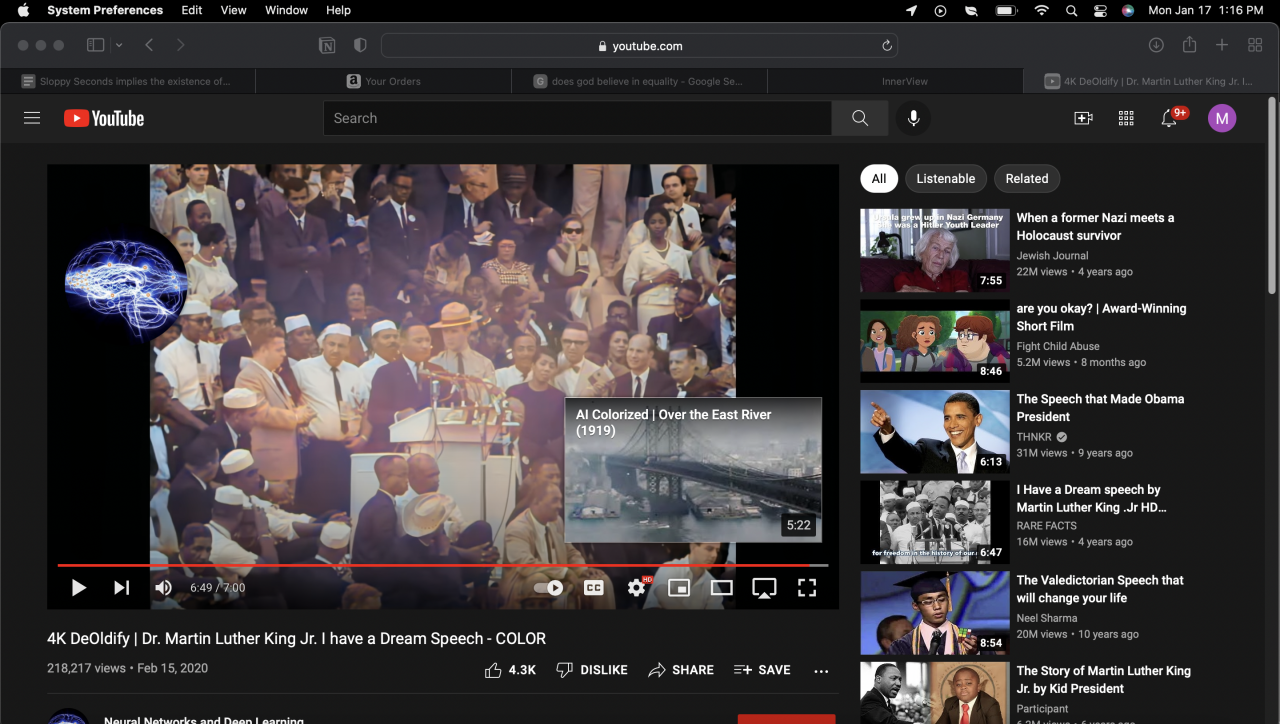Open the View menu
The height and width of the screenshot is (724, 1280).
[233, 10]
